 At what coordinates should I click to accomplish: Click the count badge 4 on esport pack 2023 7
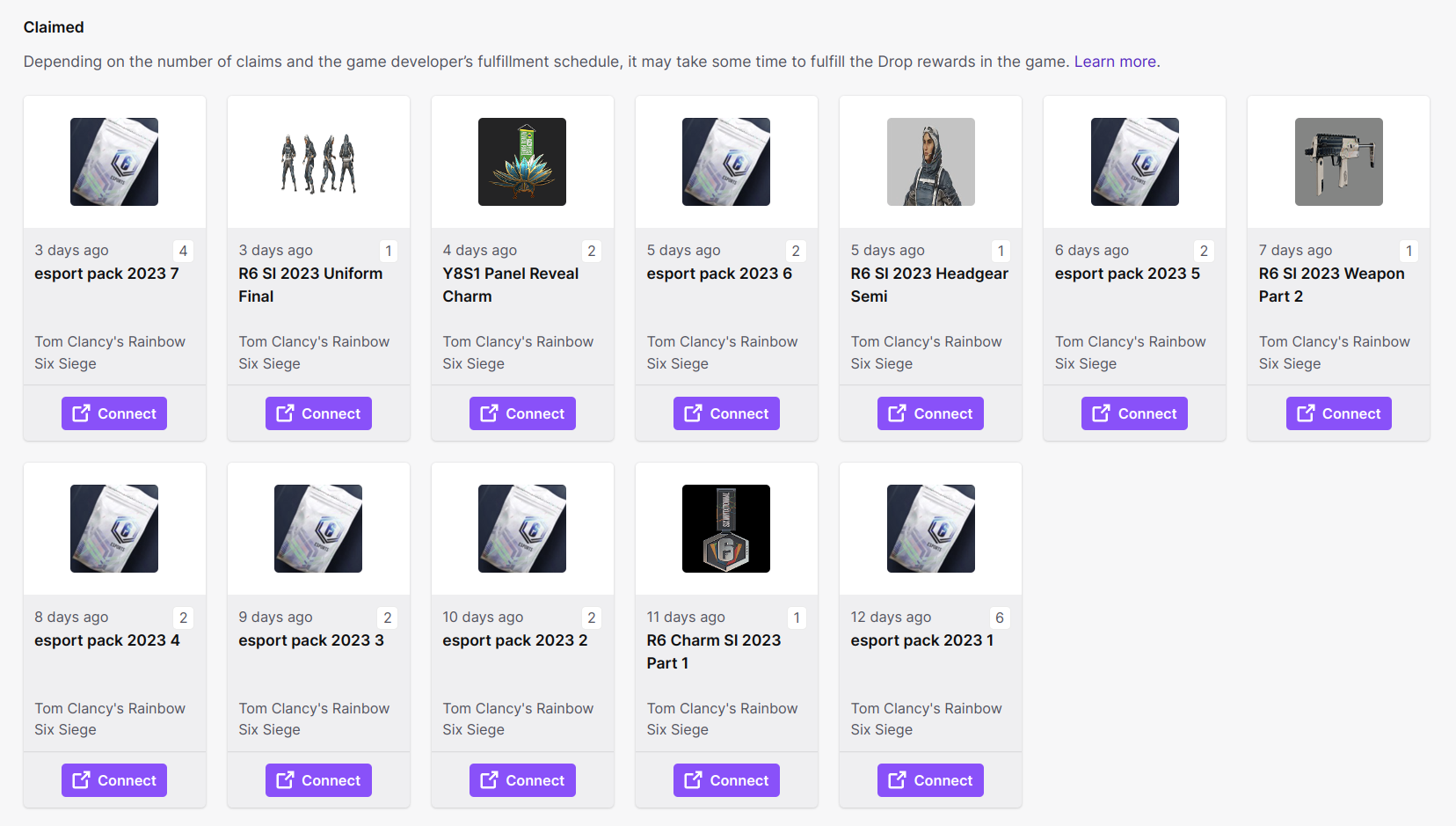tap(183, 251)
